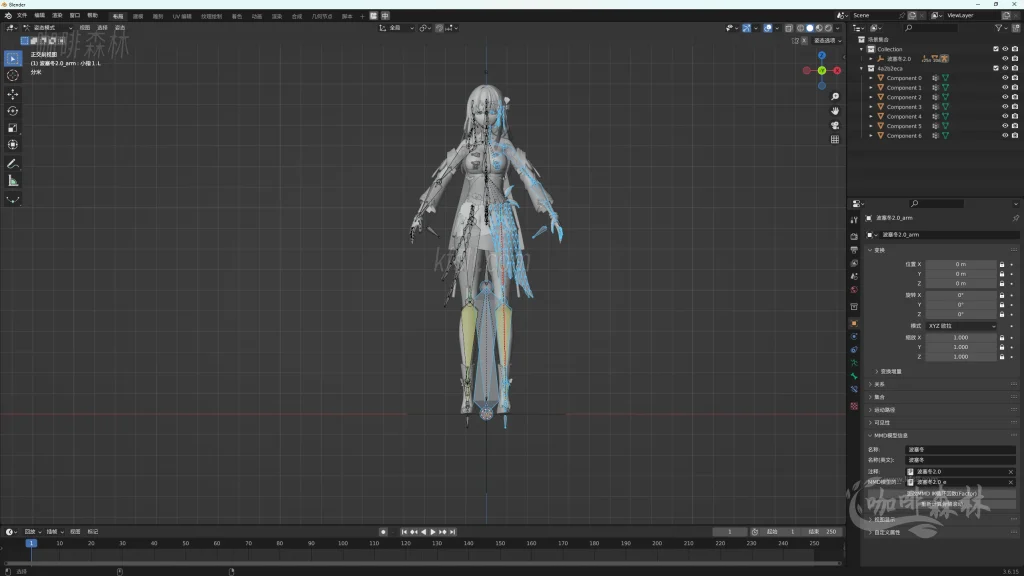Select the Scale tool
The width and height of the screenshot is (1024, 576).
coord(12,128)
